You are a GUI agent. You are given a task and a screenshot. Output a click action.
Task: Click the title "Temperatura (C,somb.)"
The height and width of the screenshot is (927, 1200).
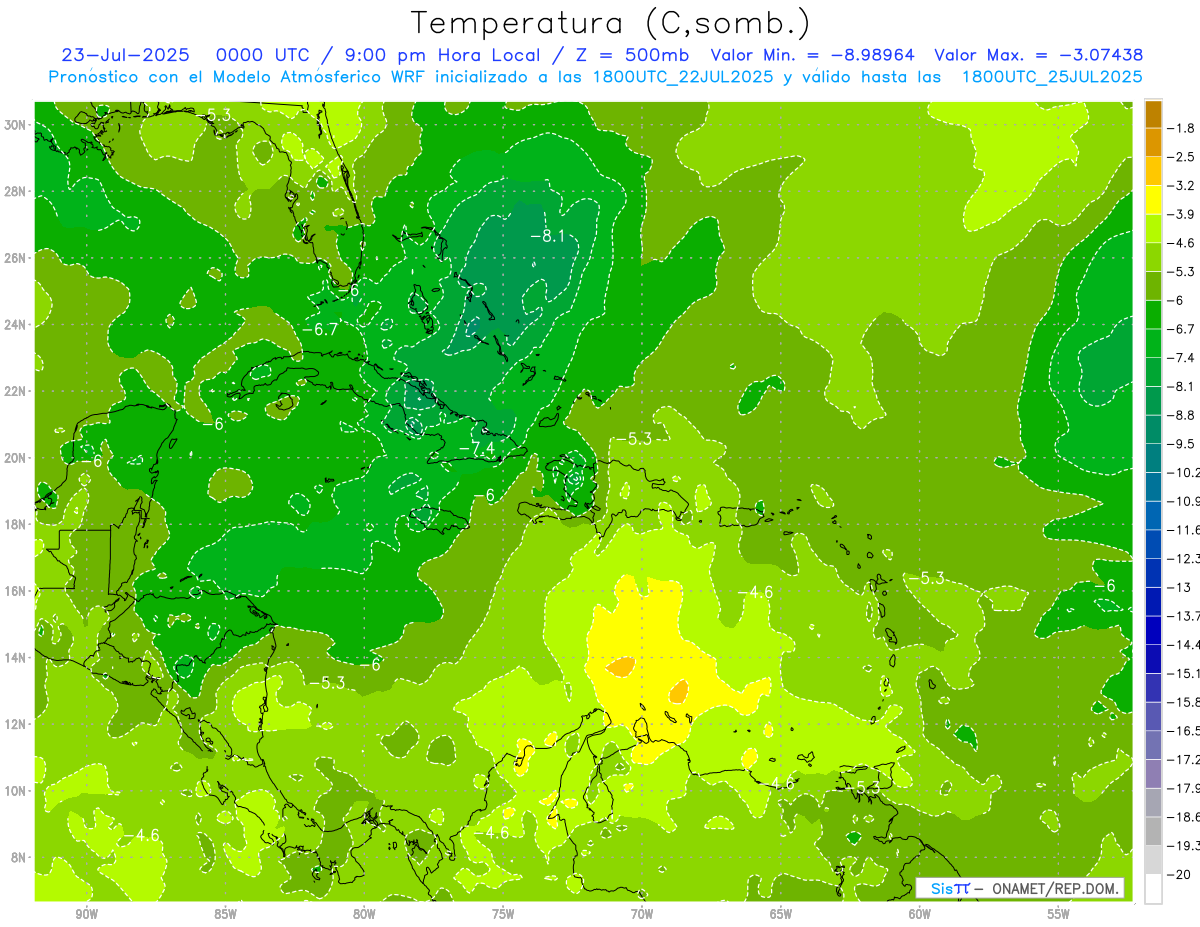click(611, 23)
